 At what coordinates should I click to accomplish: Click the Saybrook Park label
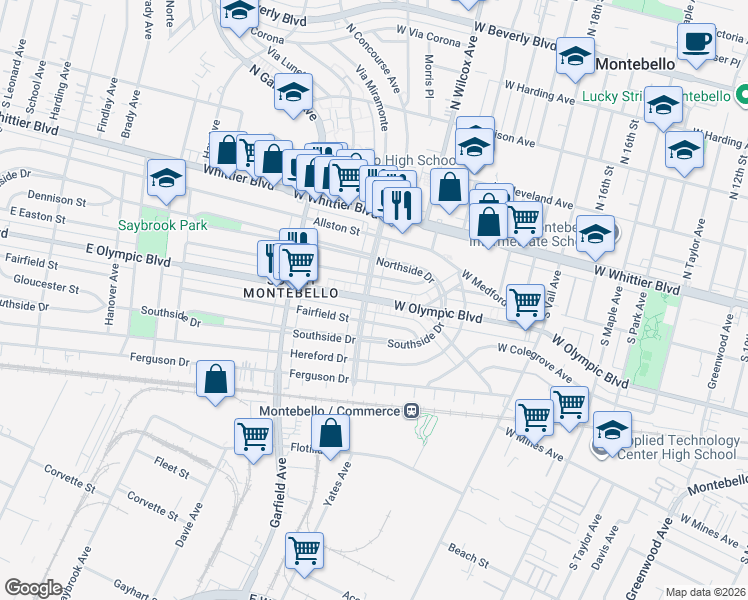(x=163, y=225)
